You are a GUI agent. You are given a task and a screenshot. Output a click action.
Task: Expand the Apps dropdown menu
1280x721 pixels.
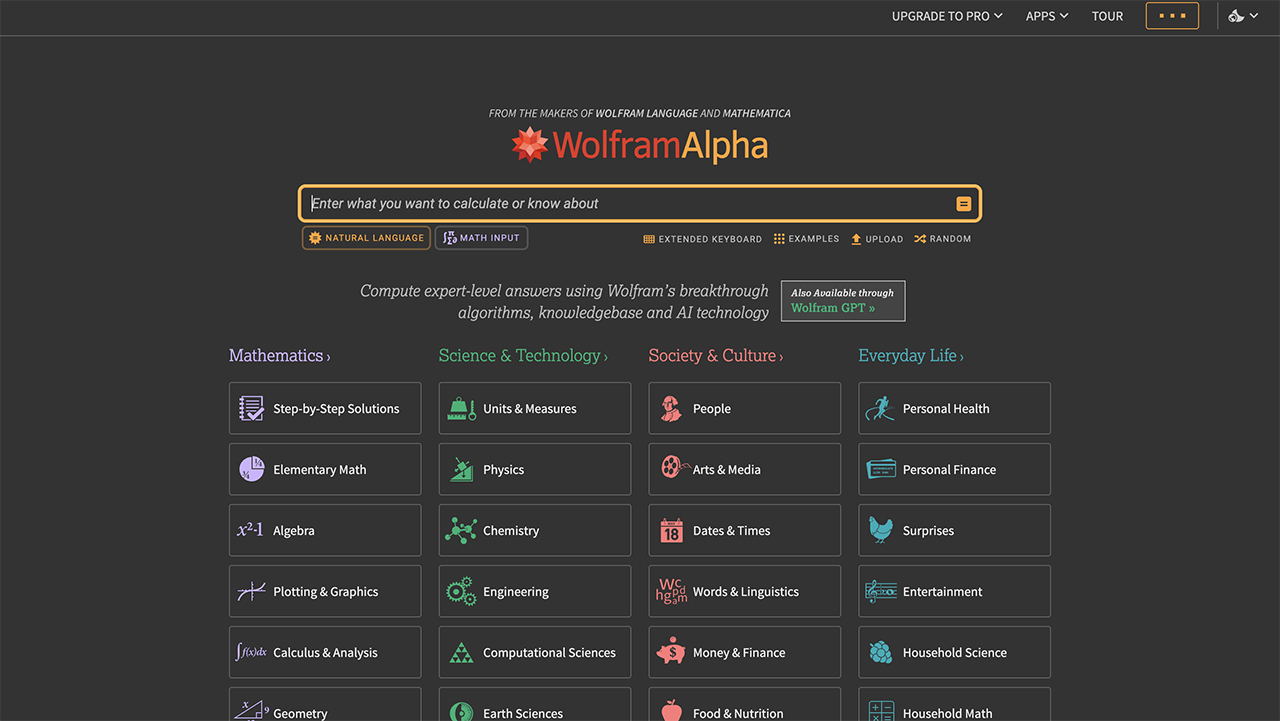coord(1046,16)
